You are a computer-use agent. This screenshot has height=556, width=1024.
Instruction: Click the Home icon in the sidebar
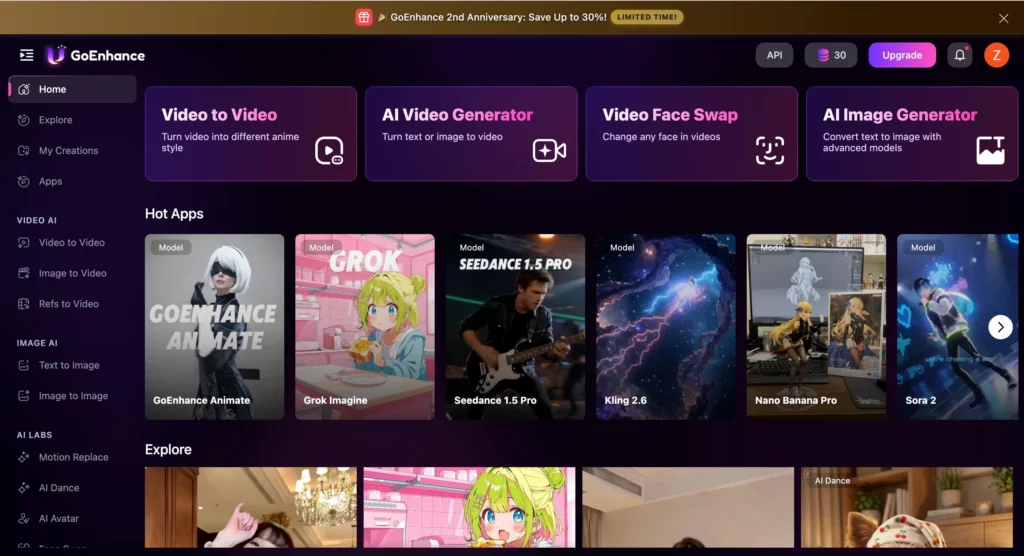point(24,90)
